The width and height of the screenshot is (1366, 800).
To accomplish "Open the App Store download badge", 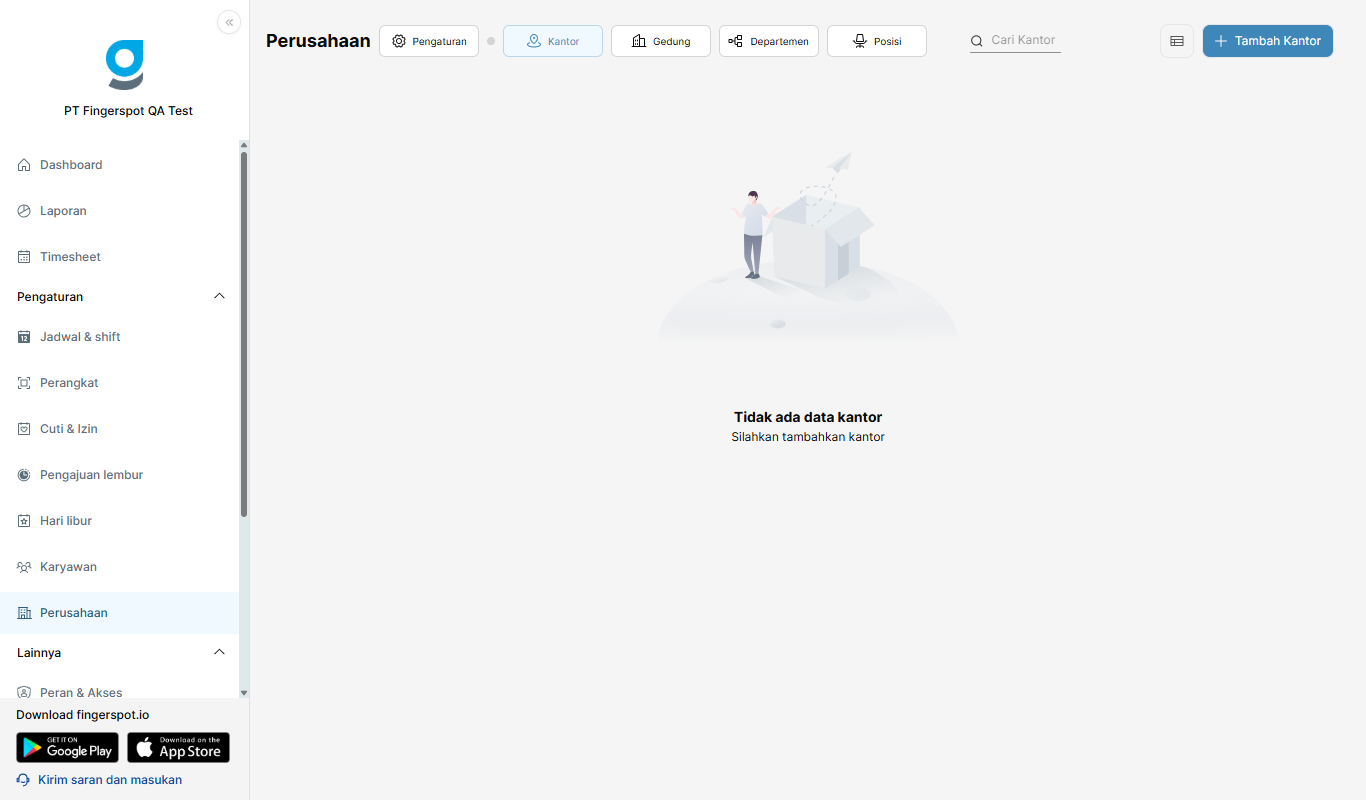I will pyautogui.click(x=178, y=748).
